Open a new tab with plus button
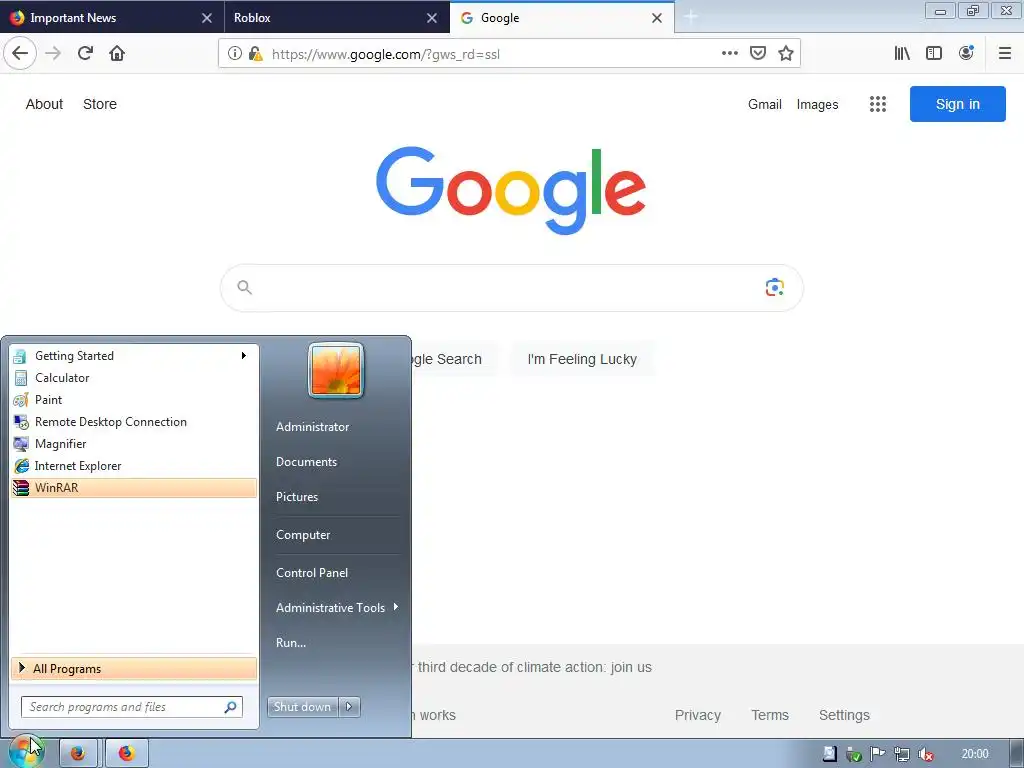 pyautogui.click(x=691, y=18)
